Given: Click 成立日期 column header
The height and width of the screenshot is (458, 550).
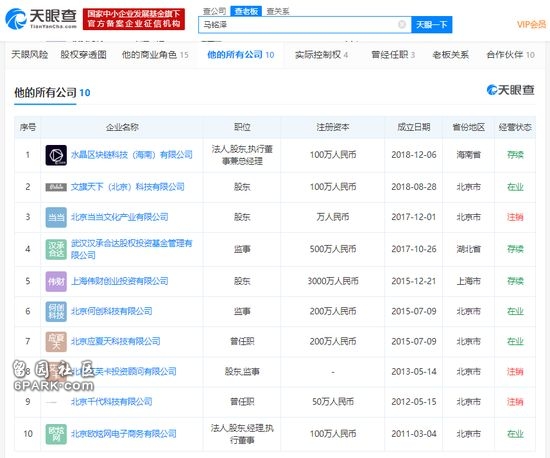Looking at the screenshot, I should click(414, 127).
